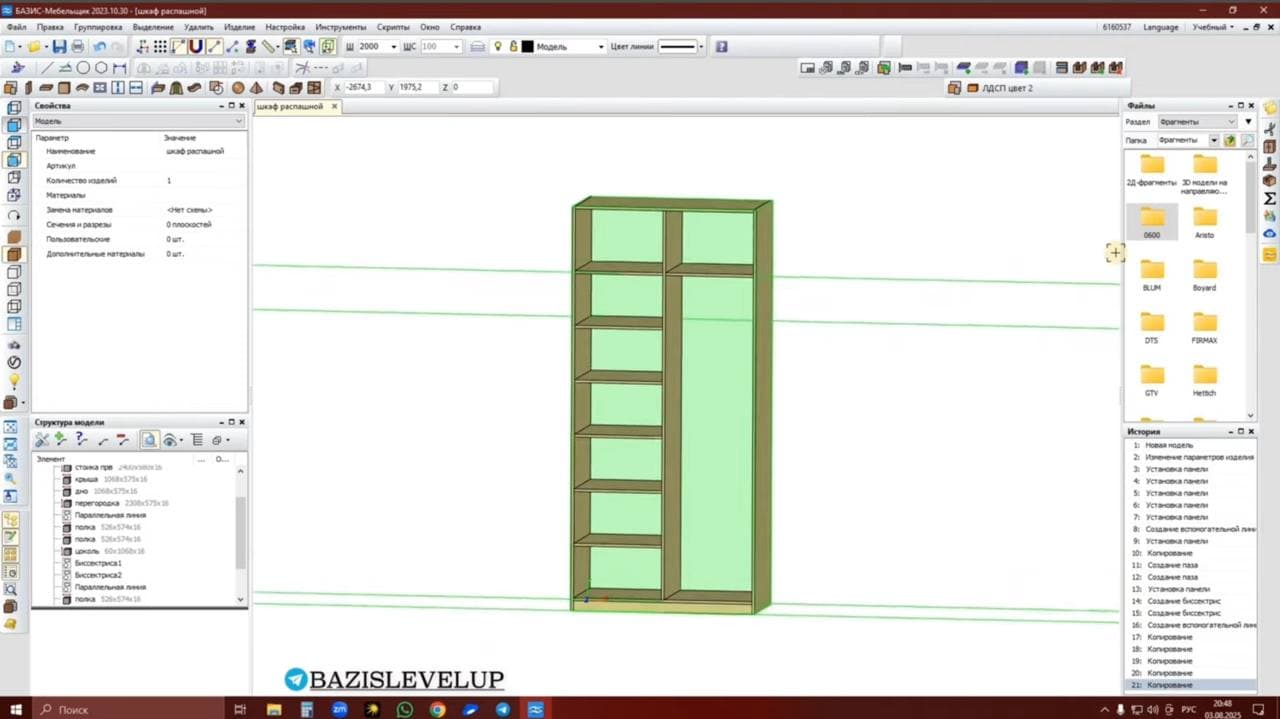This screenshot has width=1280, height=719.
Task: Select the polygon drawing tool
Action: point(101,68)
